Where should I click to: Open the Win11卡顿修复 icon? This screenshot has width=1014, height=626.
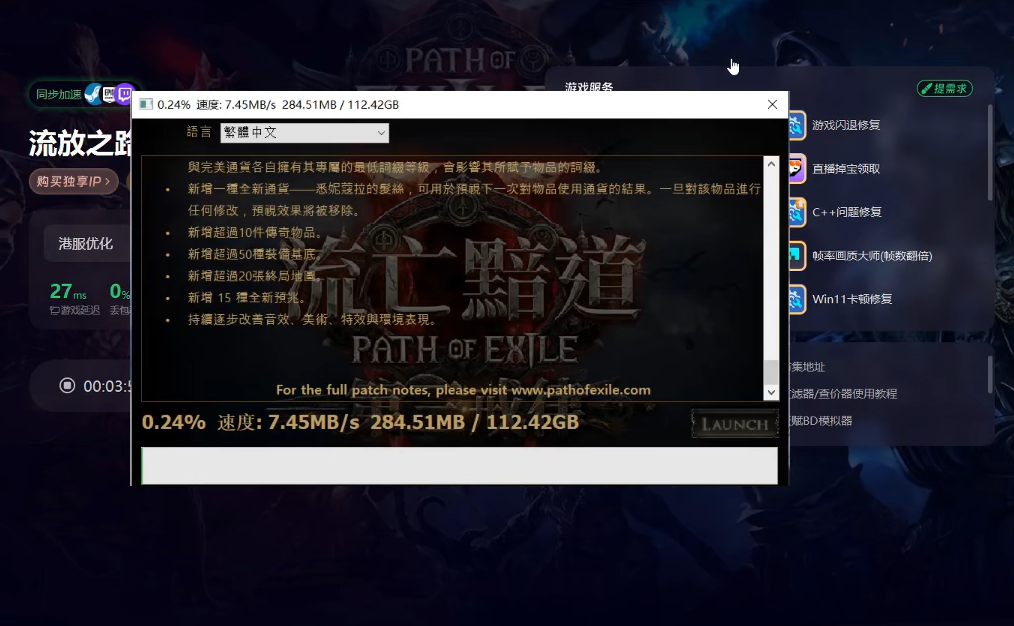coord(797,299)
